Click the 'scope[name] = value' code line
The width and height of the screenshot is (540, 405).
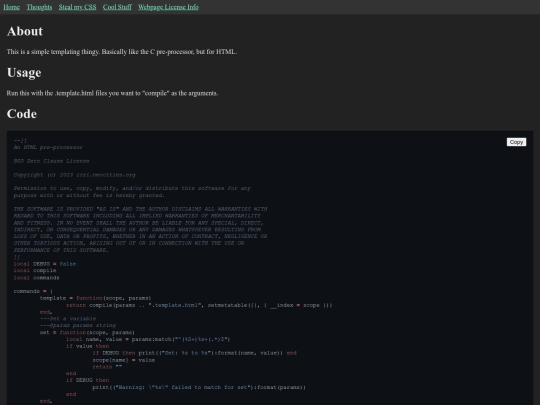click(x=124, y=360)
